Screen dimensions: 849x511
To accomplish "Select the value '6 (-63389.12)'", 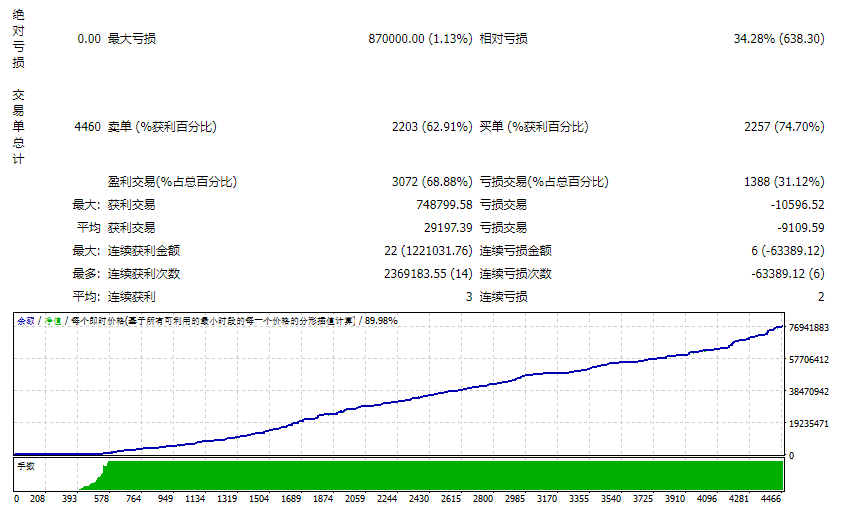I will click(788, 251).
